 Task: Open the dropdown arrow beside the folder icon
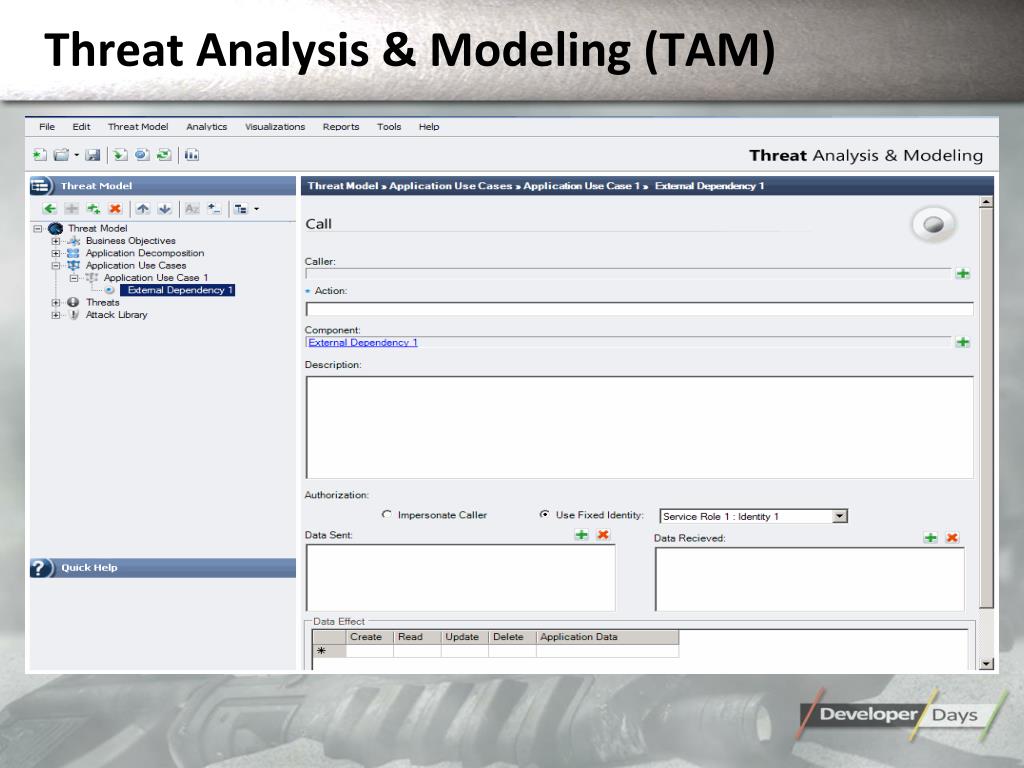[x=76, y=155]
